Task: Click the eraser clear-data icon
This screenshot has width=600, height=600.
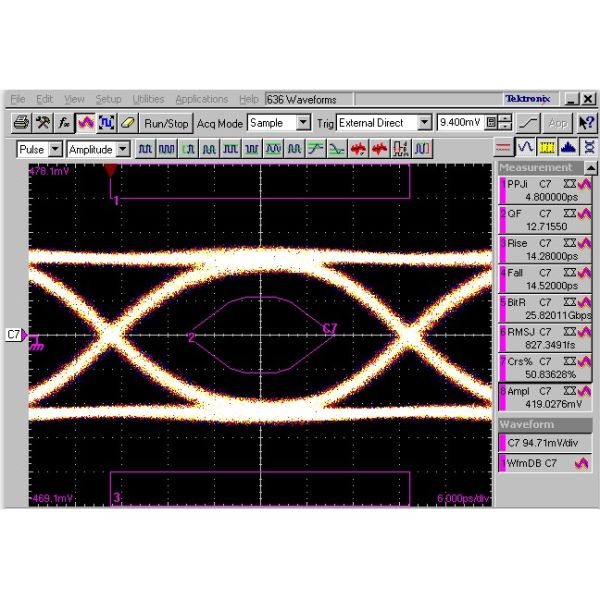Action: (127, 123)
